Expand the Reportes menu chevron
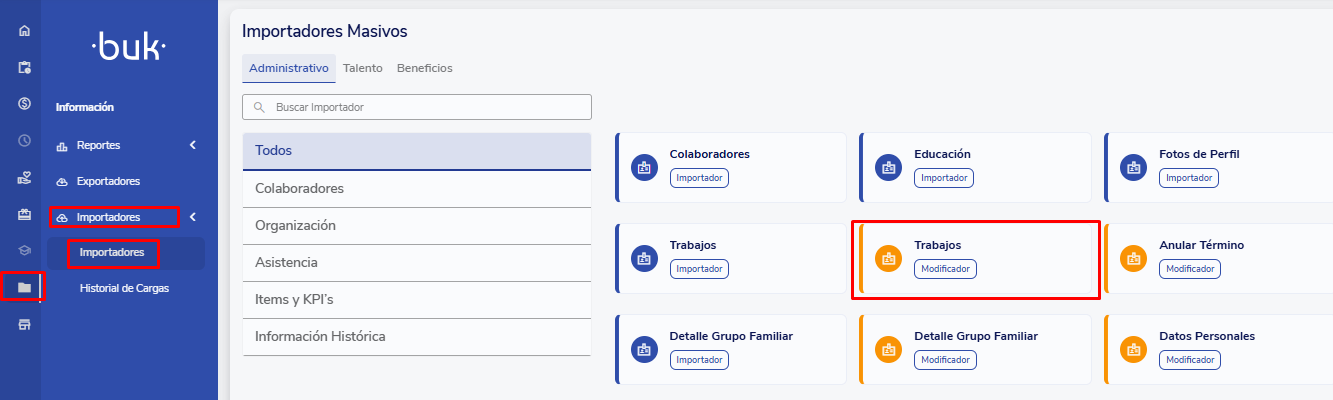The height and width of the screenshot is (400, 1333). [192, 145]
